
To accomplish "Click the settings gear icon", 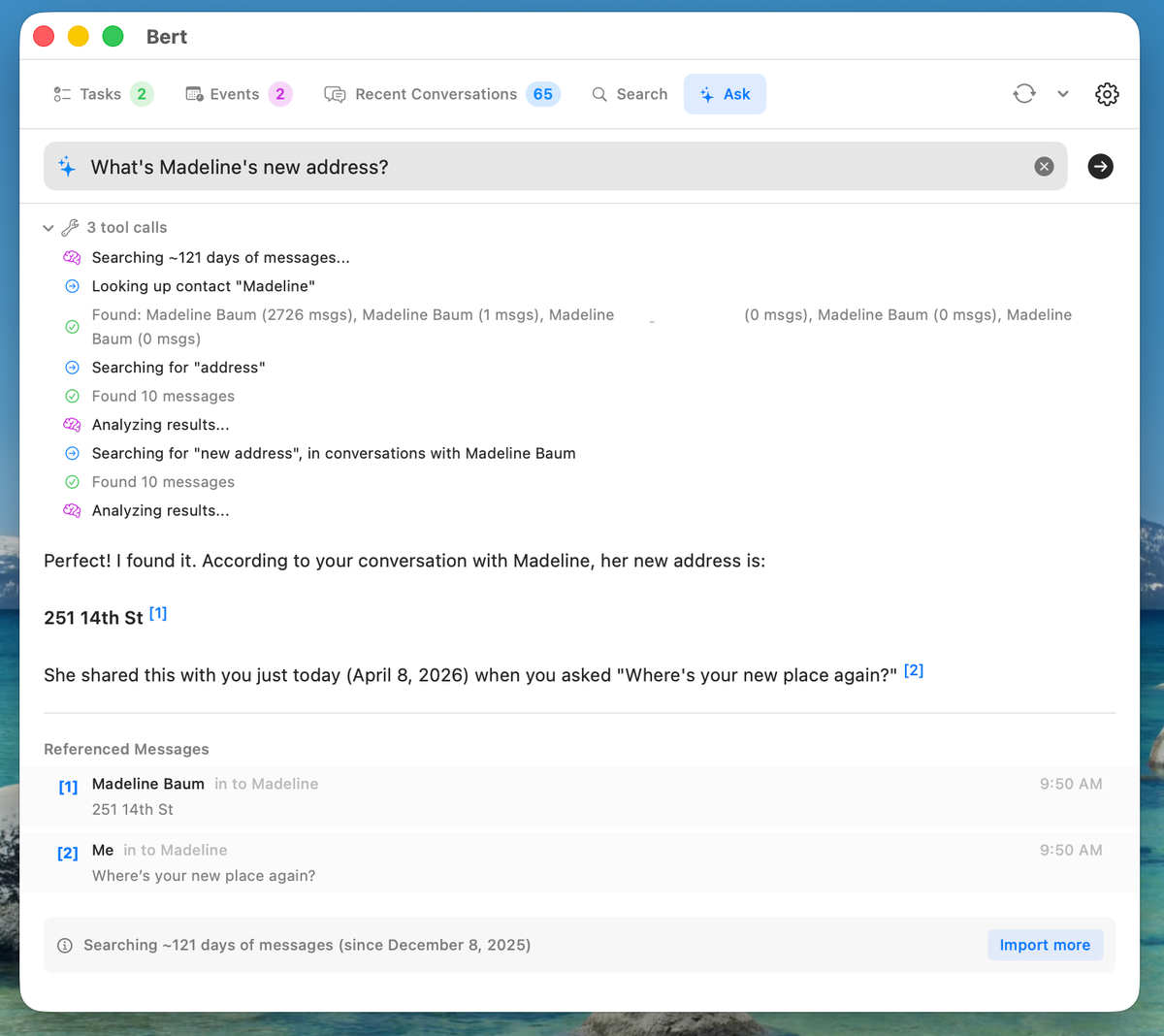I will (x=1107, y=94).
